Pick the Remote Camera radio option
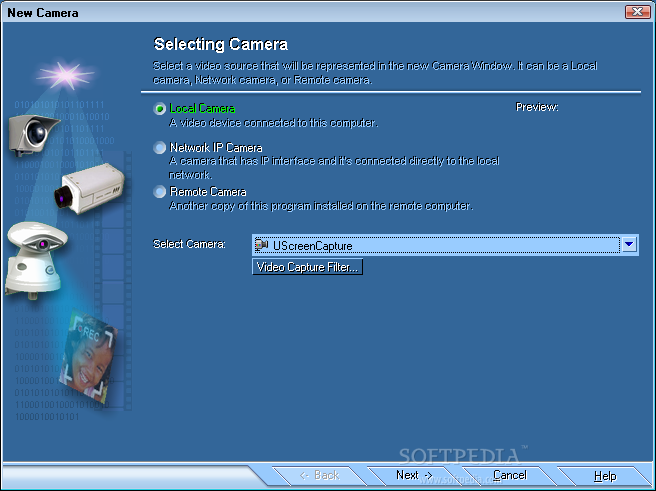The height and width of the screenshot is (491, 656). click(159, 192)
